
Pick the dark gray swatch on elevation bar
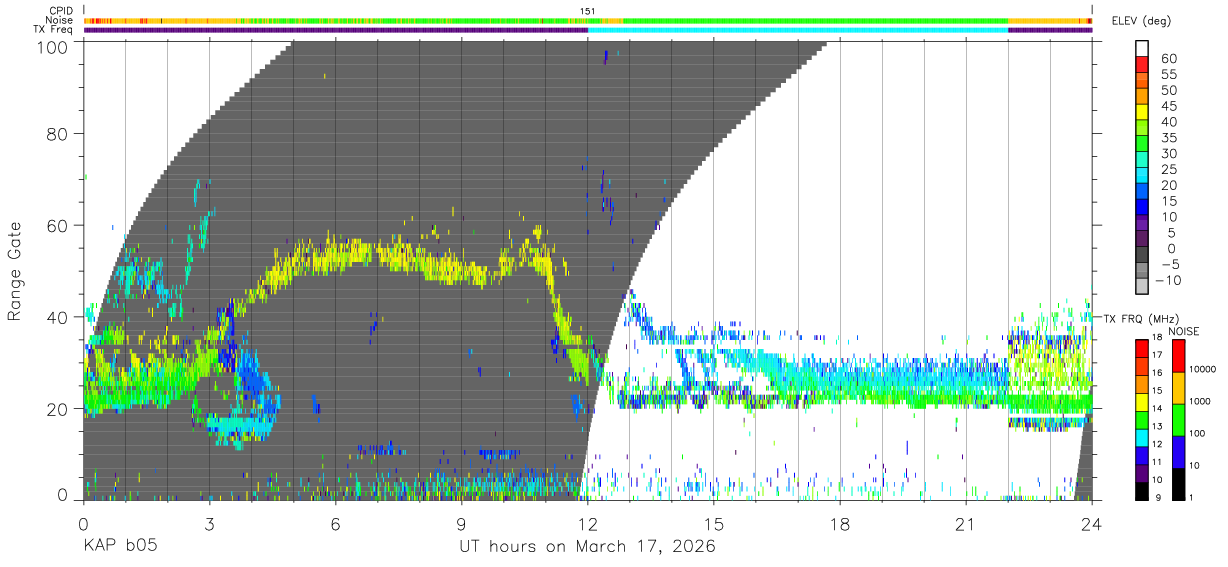pos(1143,256)
